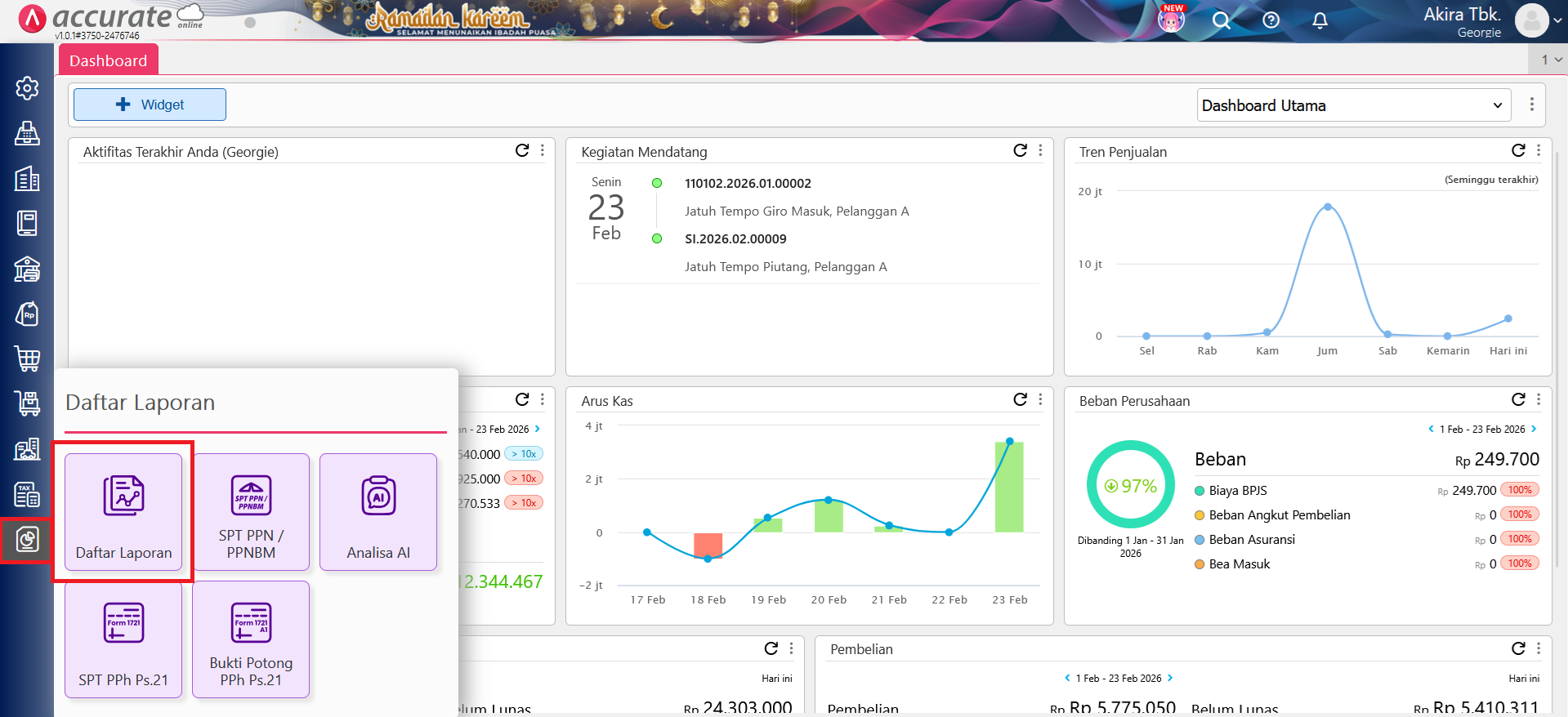Switch to the Dashboard tab
Viewport: 1568px width, 717px height.
pos(108,60)
